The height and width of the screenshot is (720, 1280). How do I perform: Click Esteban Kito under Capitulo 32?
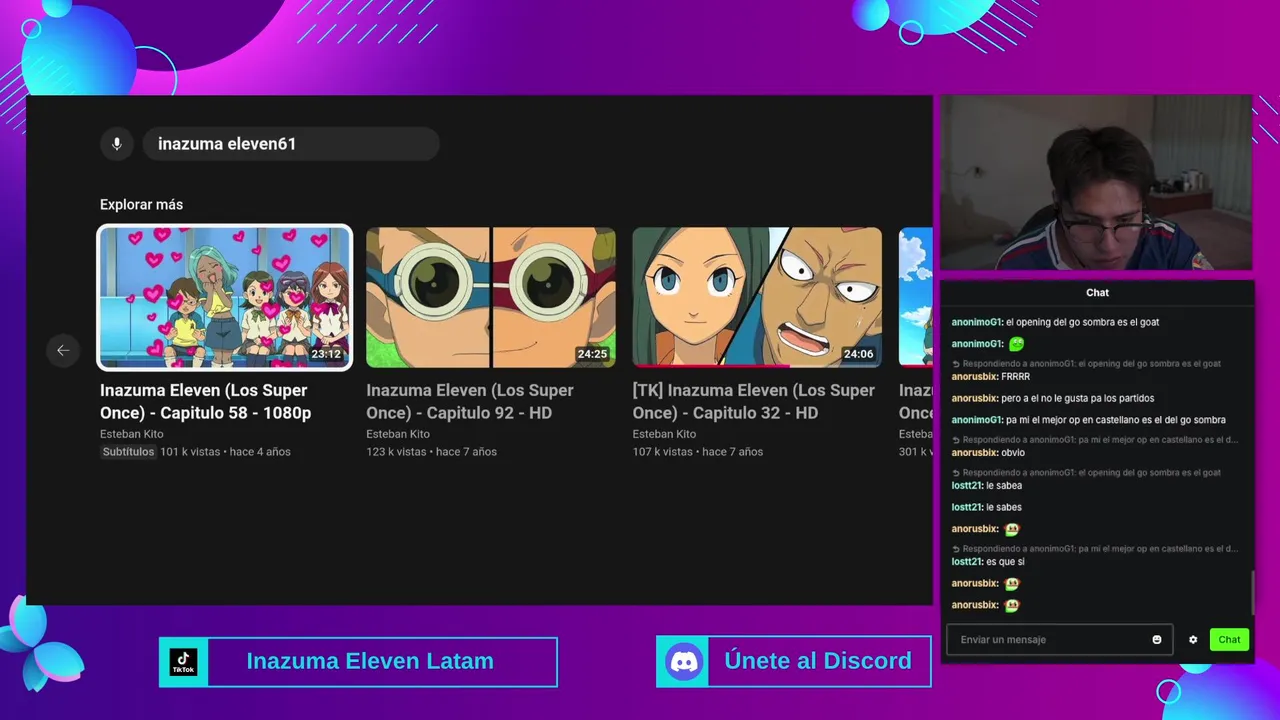tap(664, 434)
